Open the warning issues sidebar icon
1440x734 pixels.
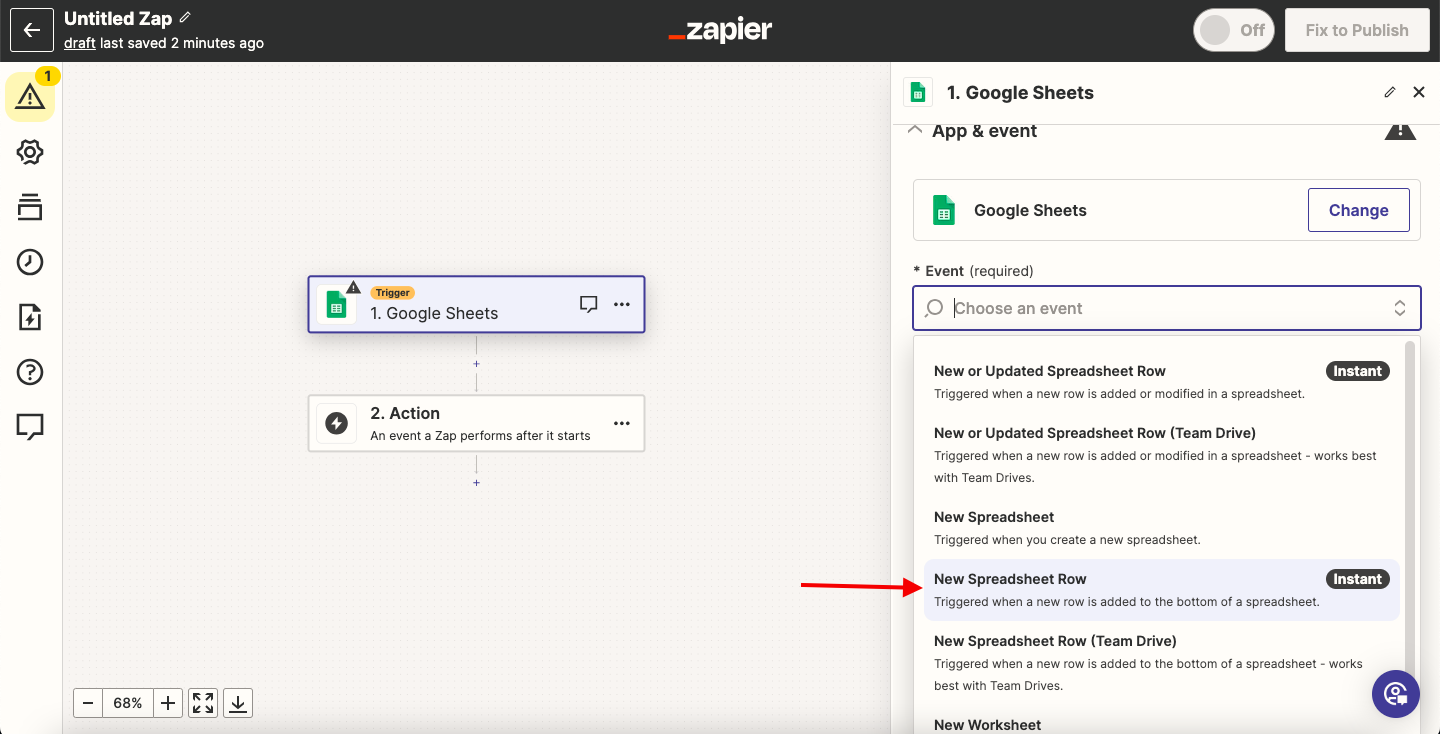(30, 97)
